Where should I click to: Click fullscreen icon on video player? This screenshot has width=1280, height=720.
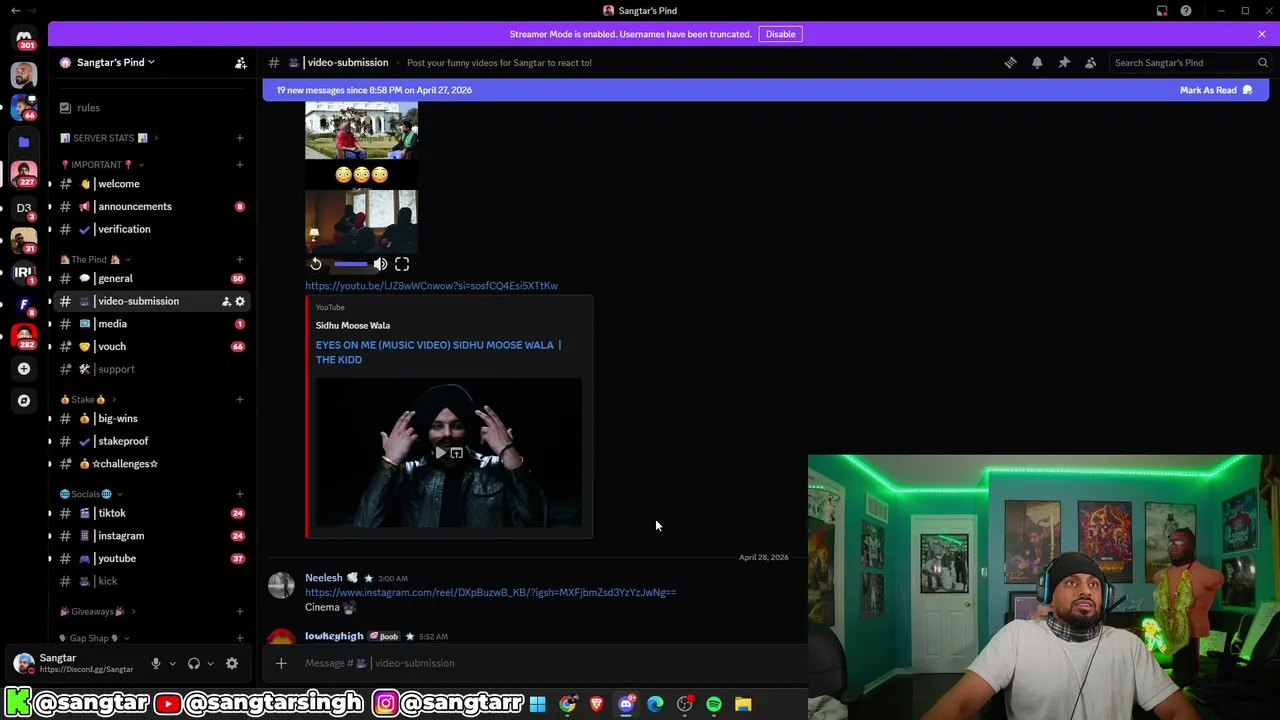pos(402,264)
